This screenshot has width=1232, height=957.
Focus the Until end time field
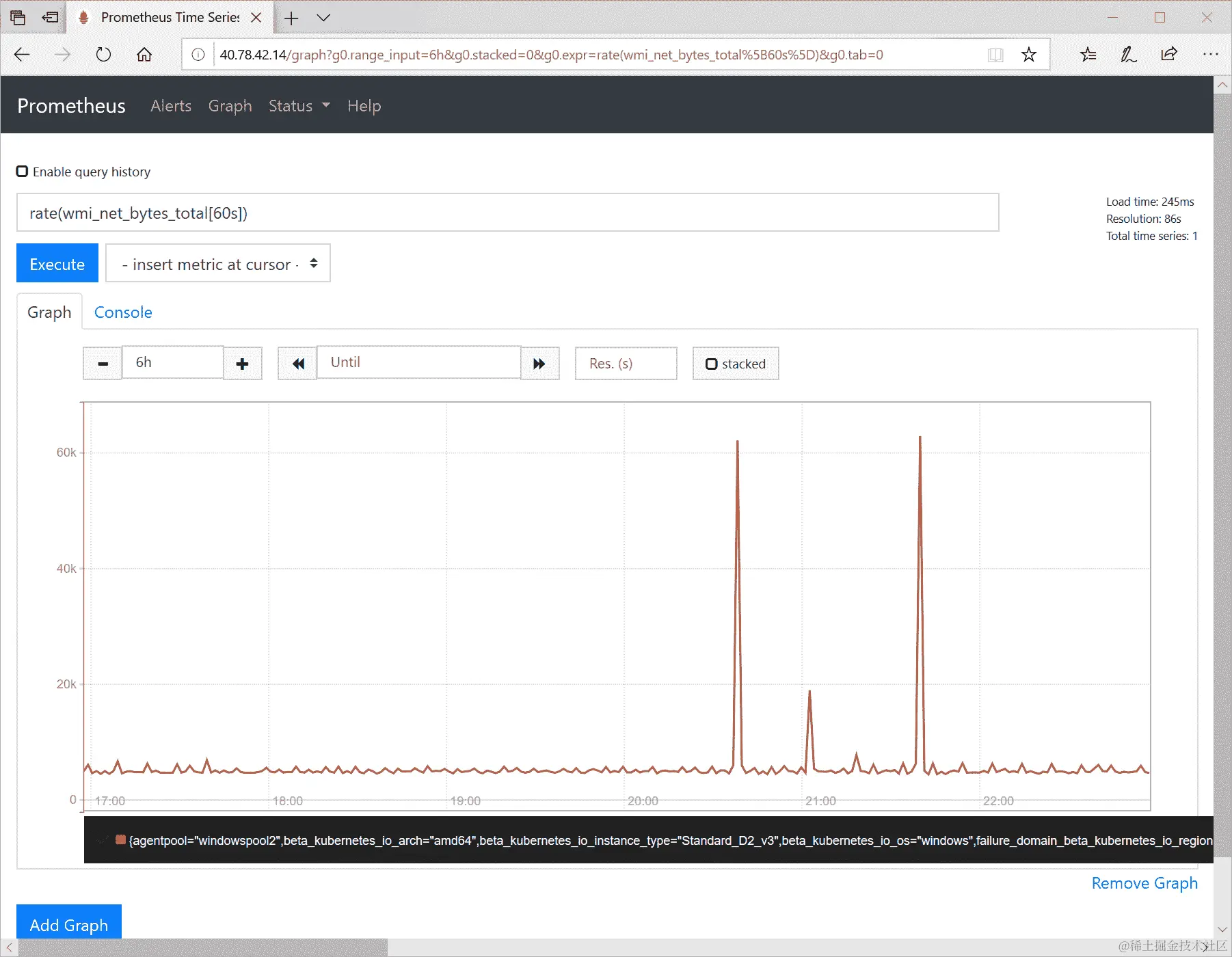point(418,362)
